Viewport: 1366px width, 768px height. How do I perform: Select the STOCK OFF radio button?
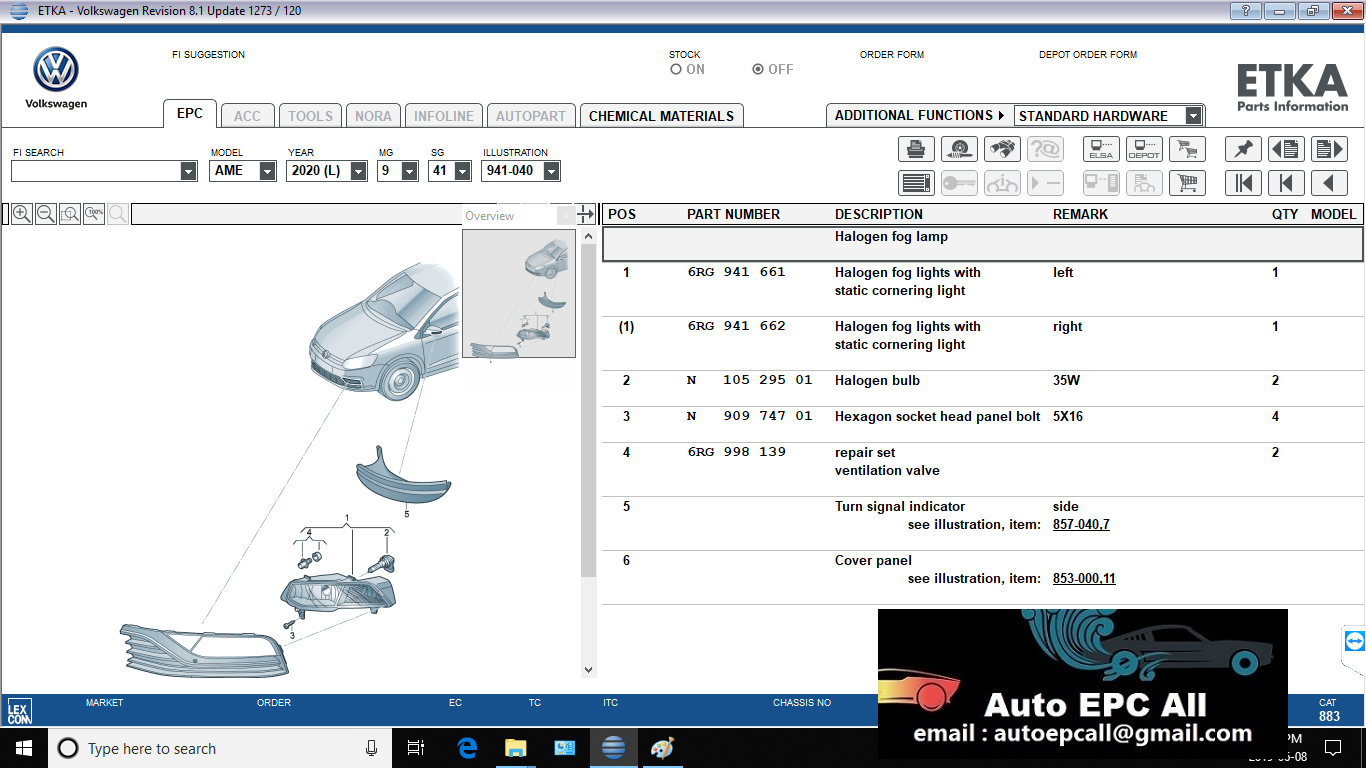pos(758,69)
